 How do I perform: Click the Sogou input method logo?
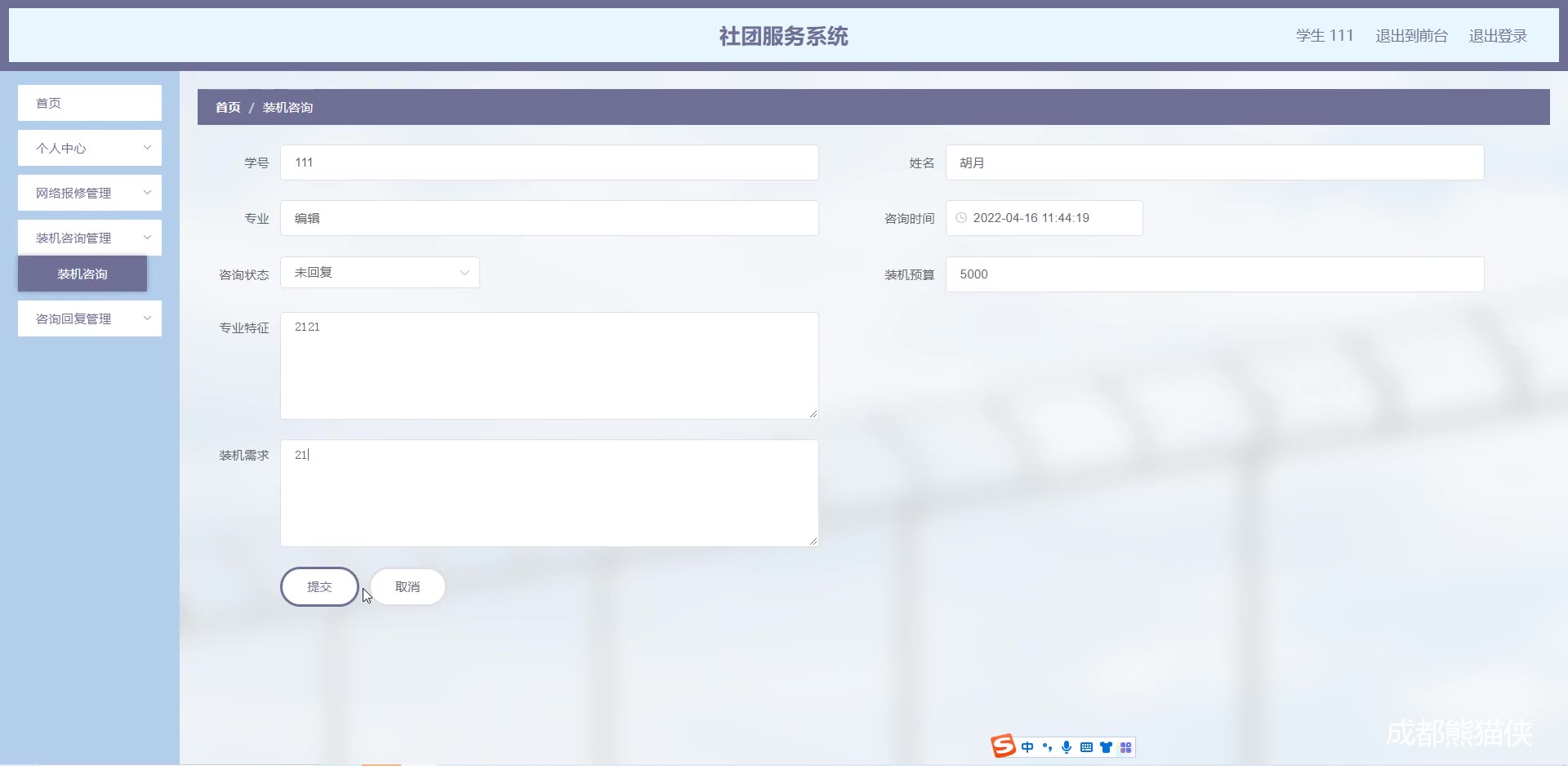[x=1003, y=746]
